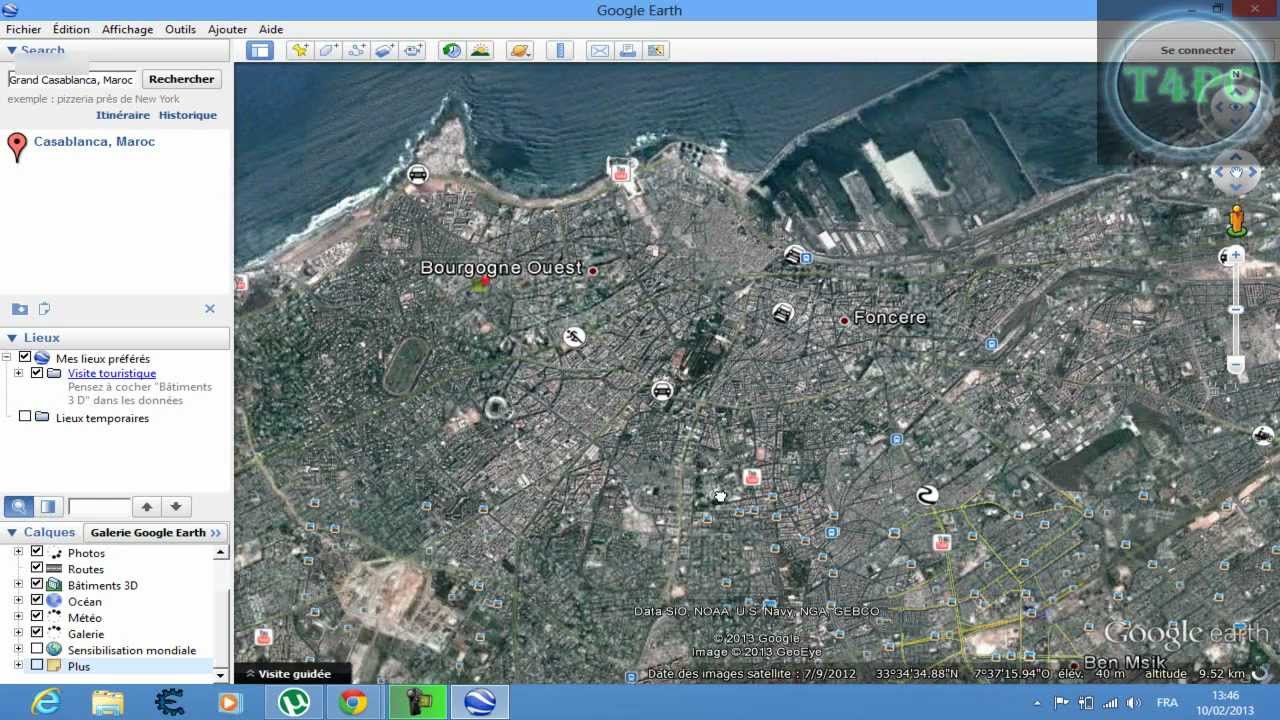The width and height of the screenshot is (1280, 720).
Task: Uncheck the Bâtiments 3D layer checkbox
Action: click(37, 584)
